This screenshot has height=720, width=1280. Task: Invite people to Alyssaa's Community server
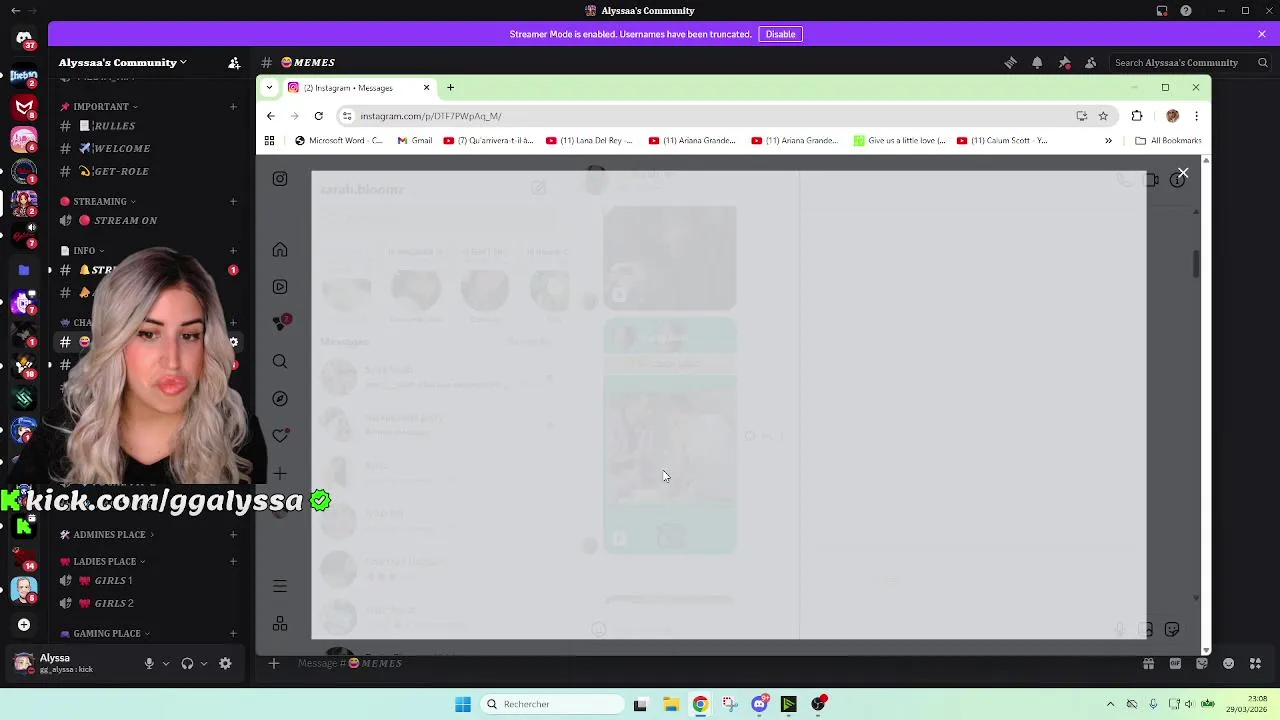point(234,62)
